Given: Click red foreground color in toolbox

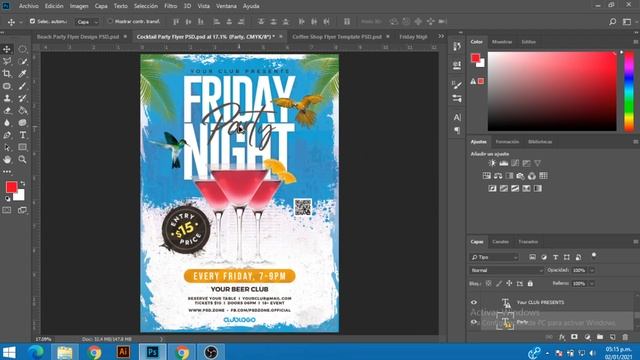Looking at the screenshot, I should [x=11, y=187].
